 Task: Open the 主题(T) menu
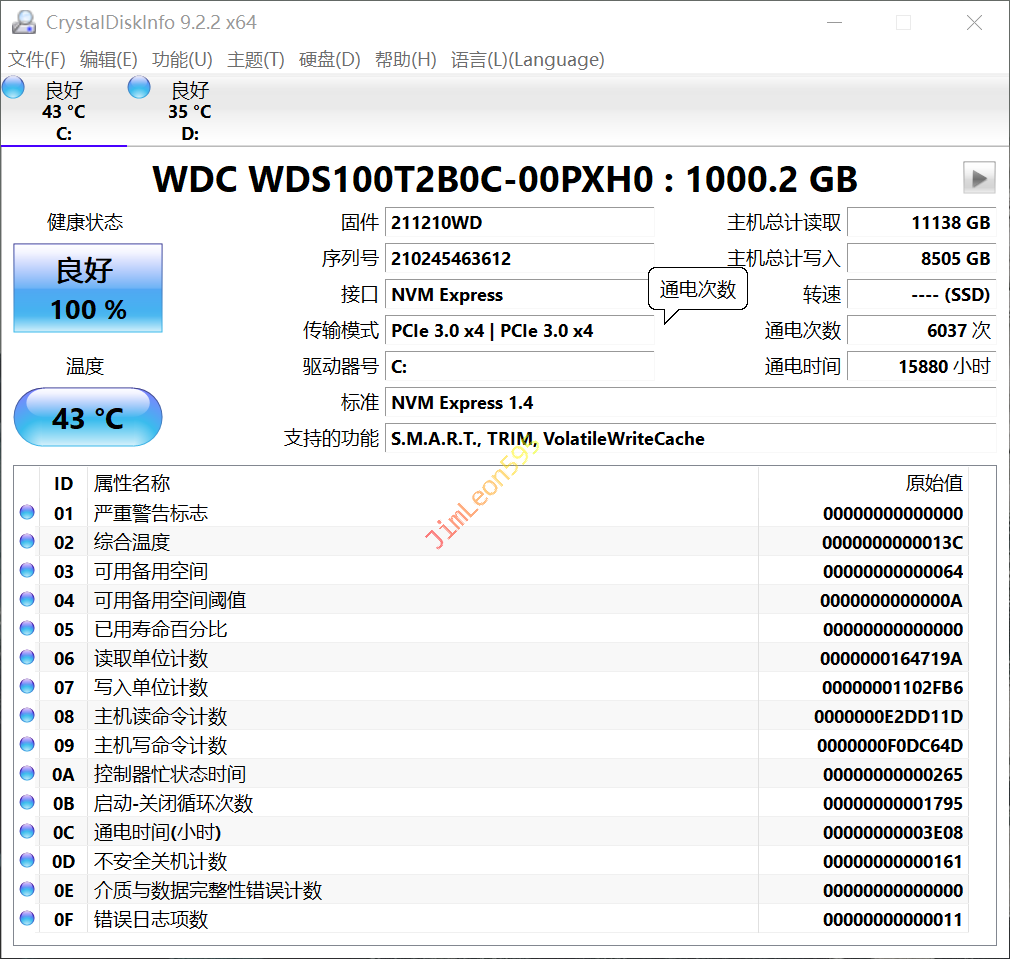coord(256,60)
